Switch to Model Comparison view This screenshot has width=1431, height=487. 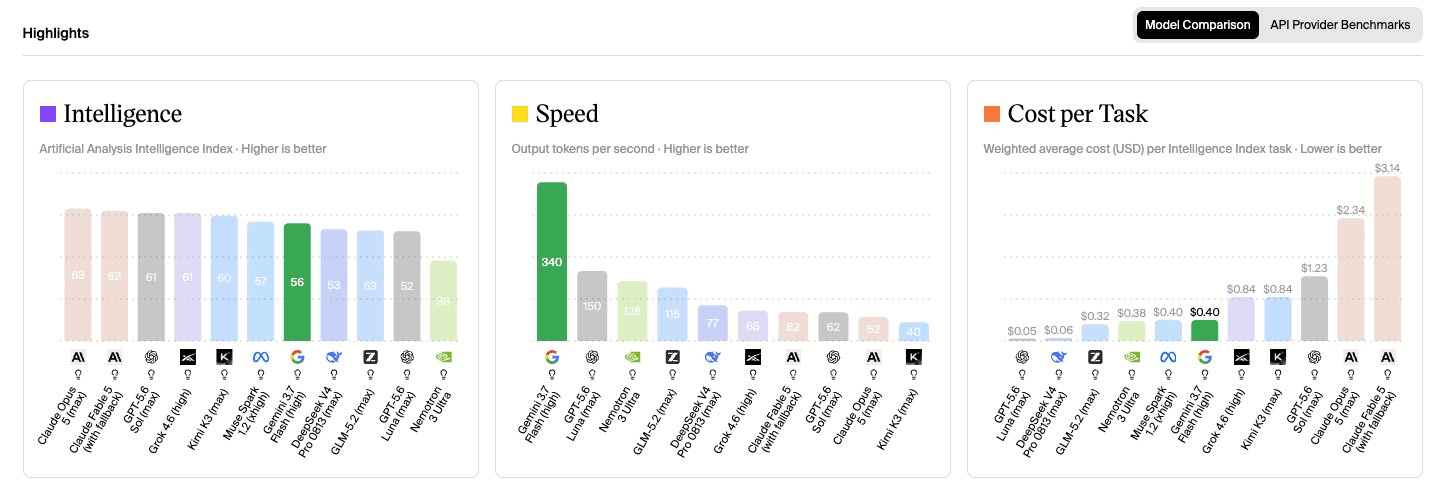pyautogui.click(x=1197, y=25)
